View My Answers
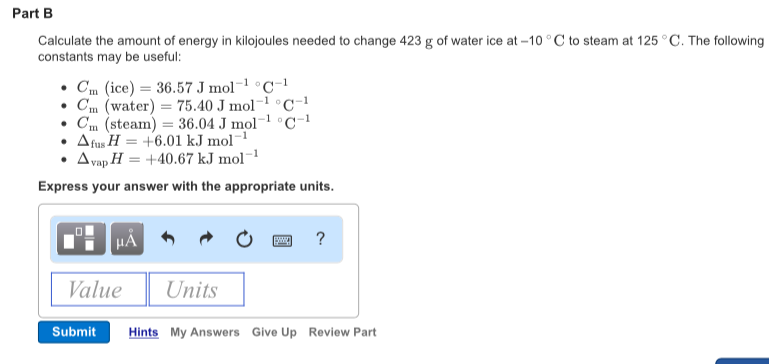The height and width of the screenshot is (364, 769). [x=205, y=332]
